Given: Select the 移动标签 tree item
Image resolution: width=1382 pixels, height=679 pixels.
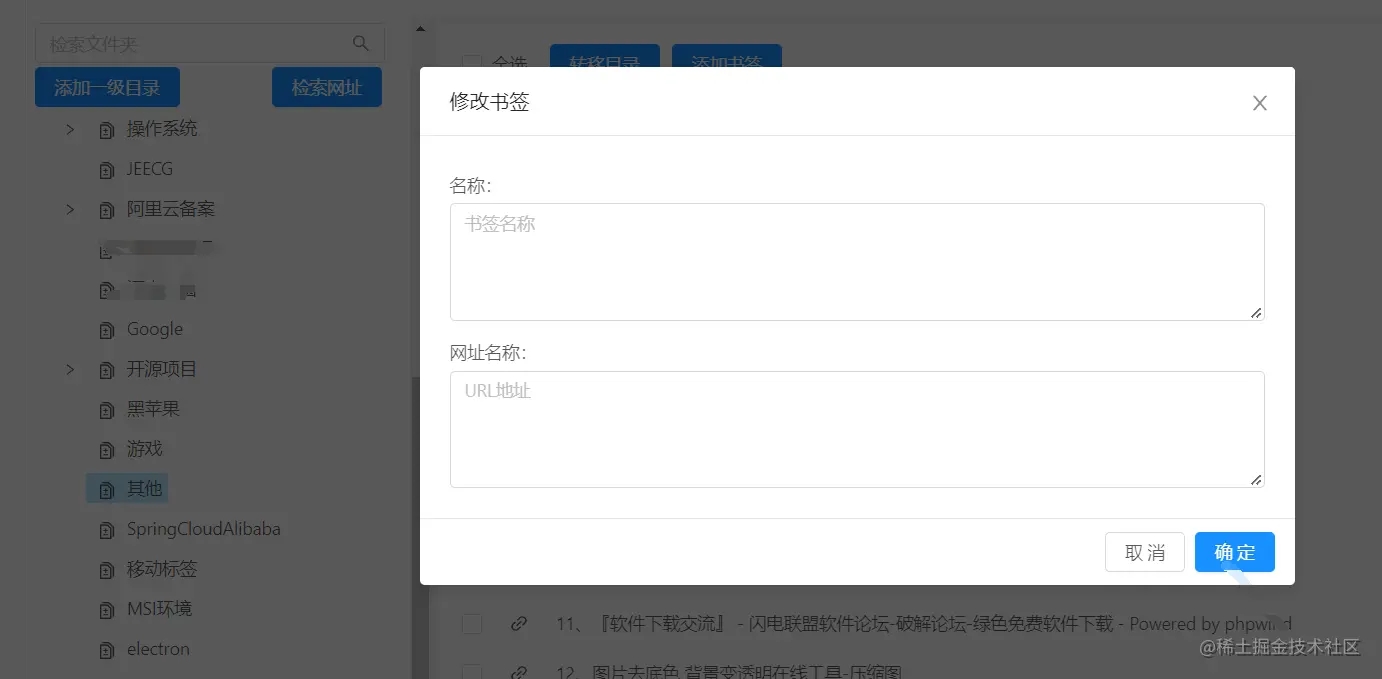Looking at the screenshot, I should click(162, 569).
